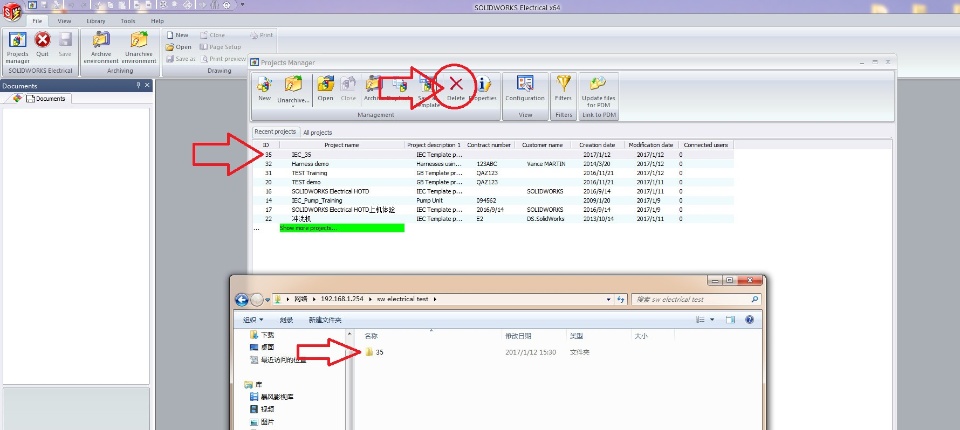
Task: Select IEC_Pump_Training project row
Action: (492, 200)
